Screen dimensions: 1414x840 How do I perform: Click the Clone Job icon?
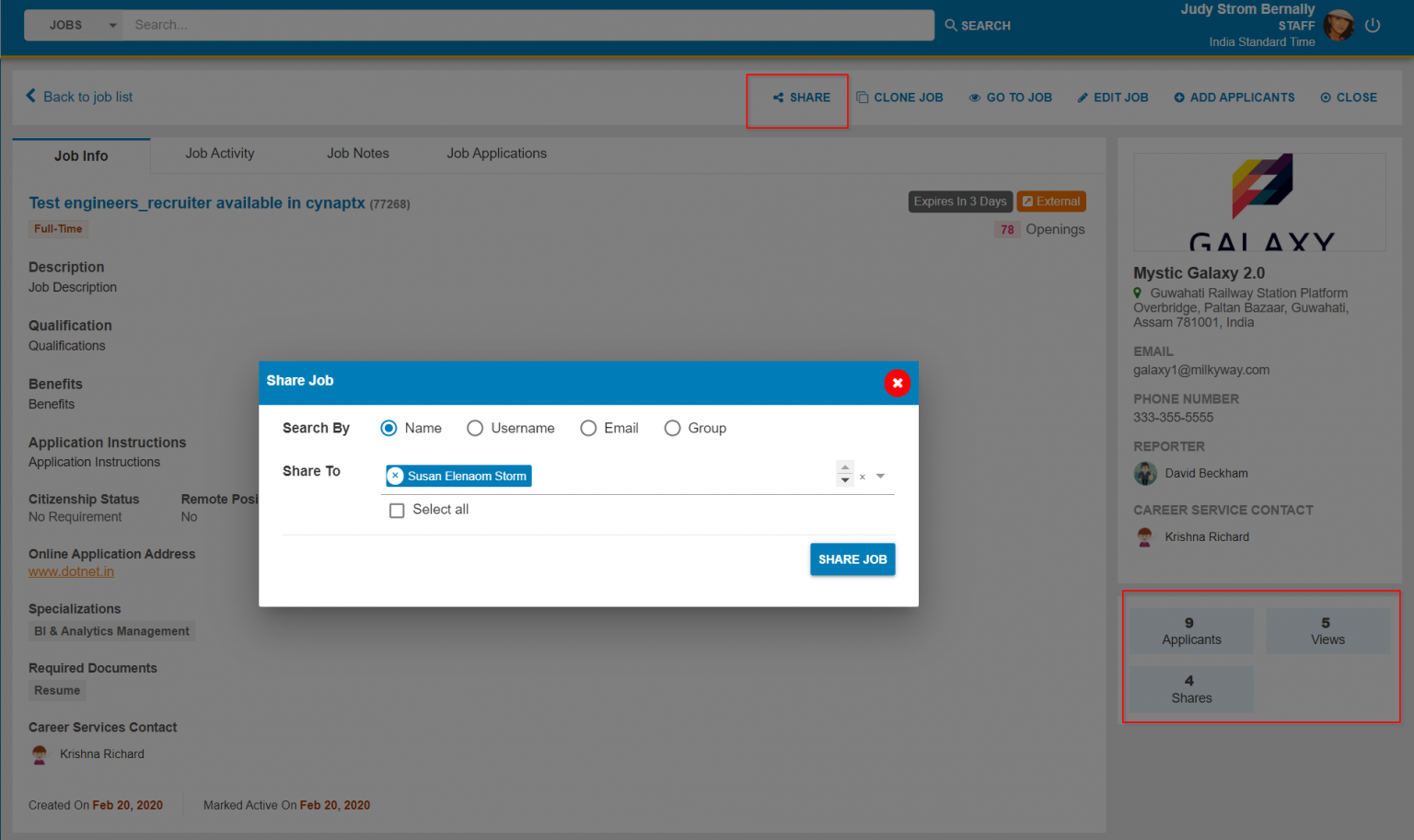pyautogui.click(x=863, y=98)
